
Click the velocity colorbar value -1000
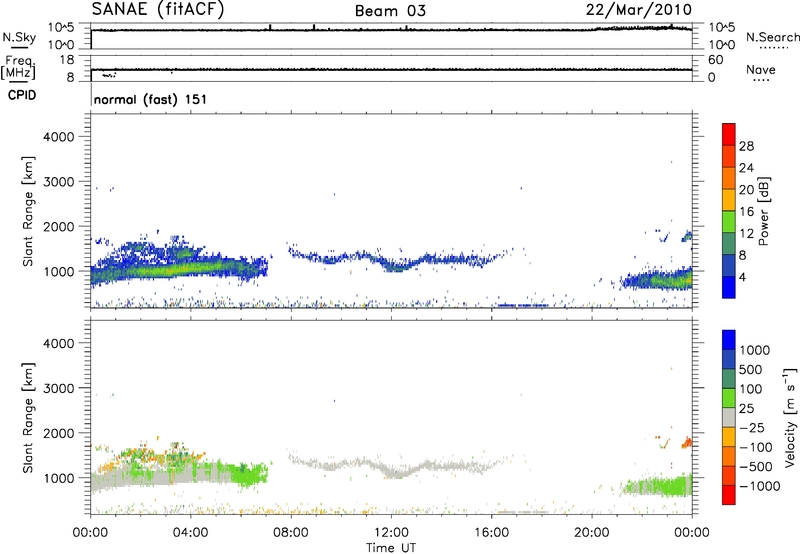759,486
